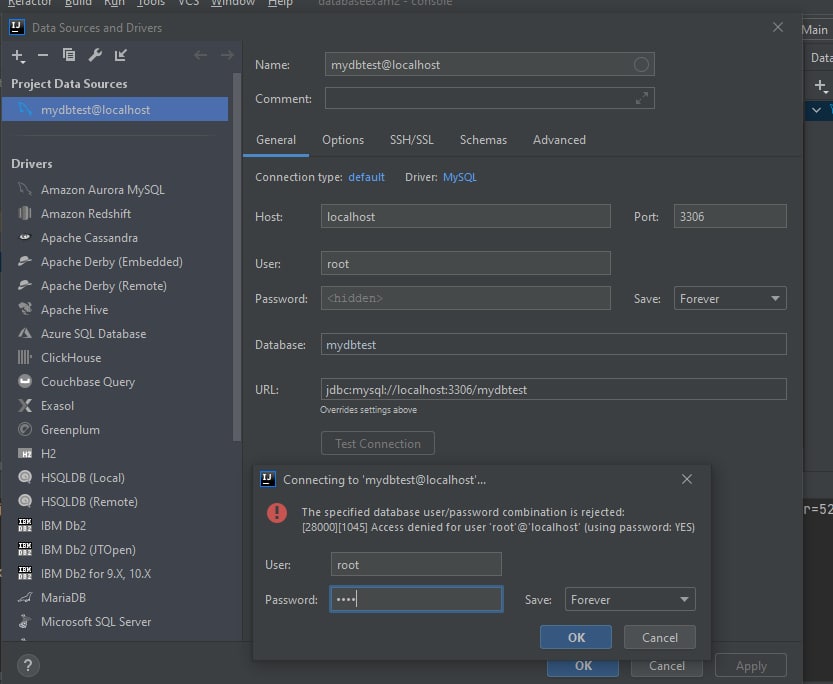Duplicate the selected data source
The height and width of the screenshot is (684, 833).
tap(69, 55)
